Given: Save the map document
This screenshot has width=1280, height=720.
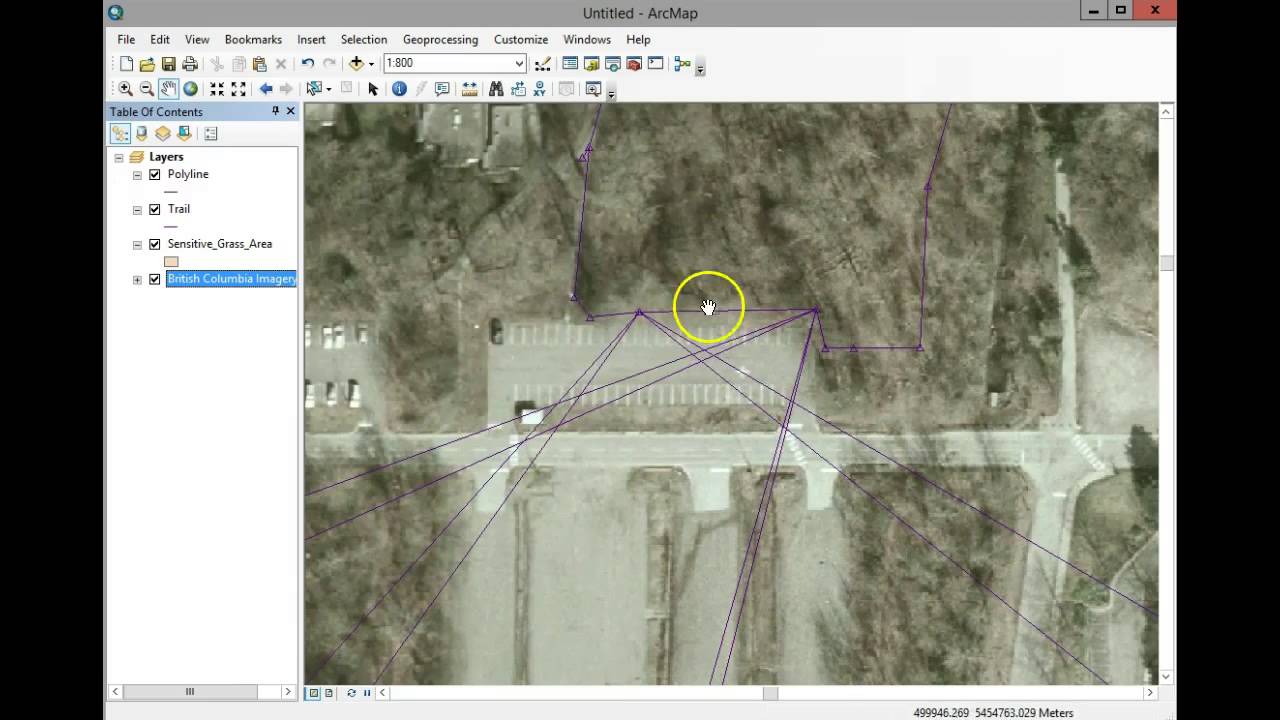Looking at the screenshot, I should tap(168, 64).
